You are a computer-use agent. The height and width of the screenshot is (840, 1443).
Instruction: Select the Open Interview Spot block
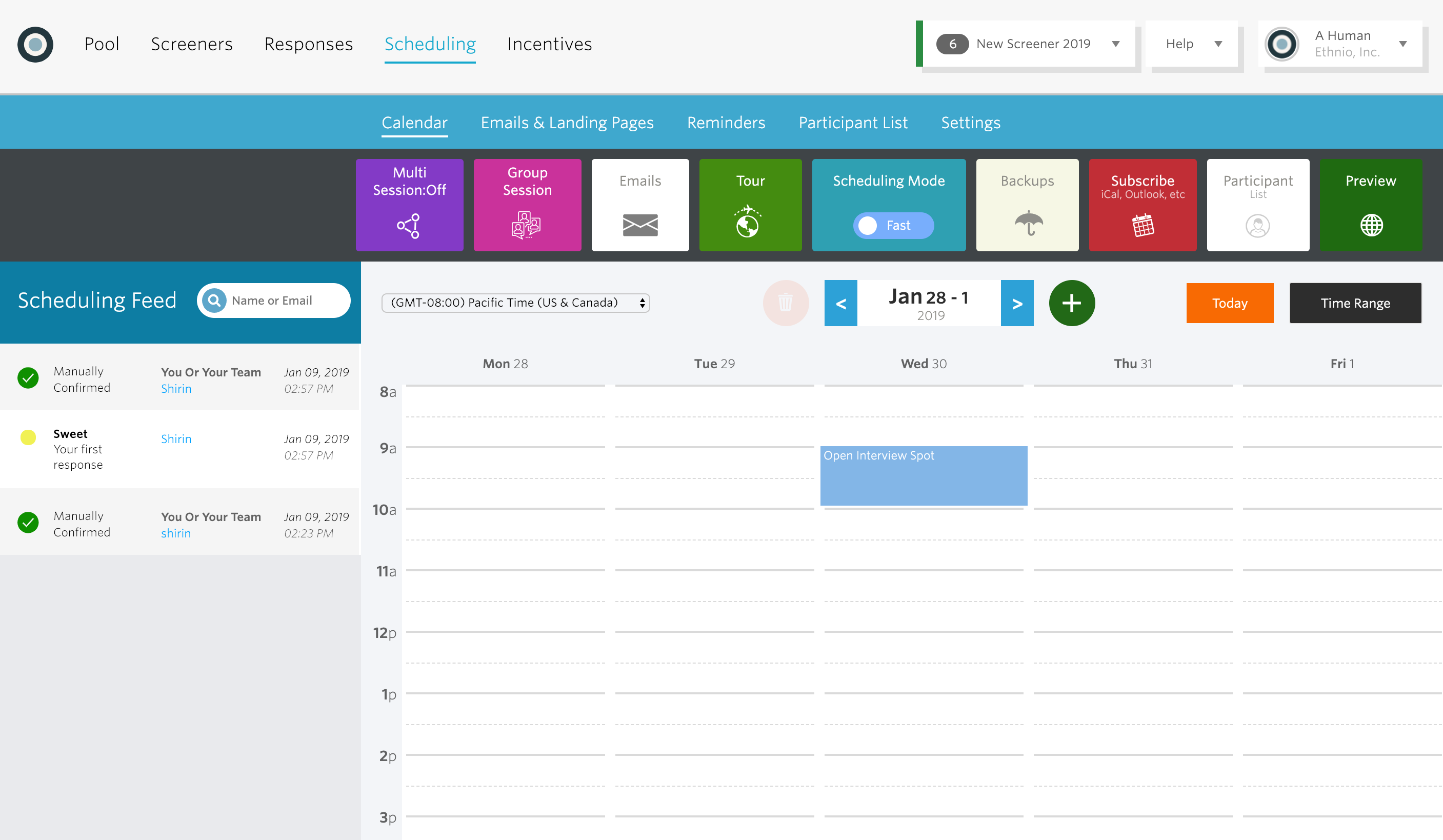pyautogui.click(x=924, y=475)
